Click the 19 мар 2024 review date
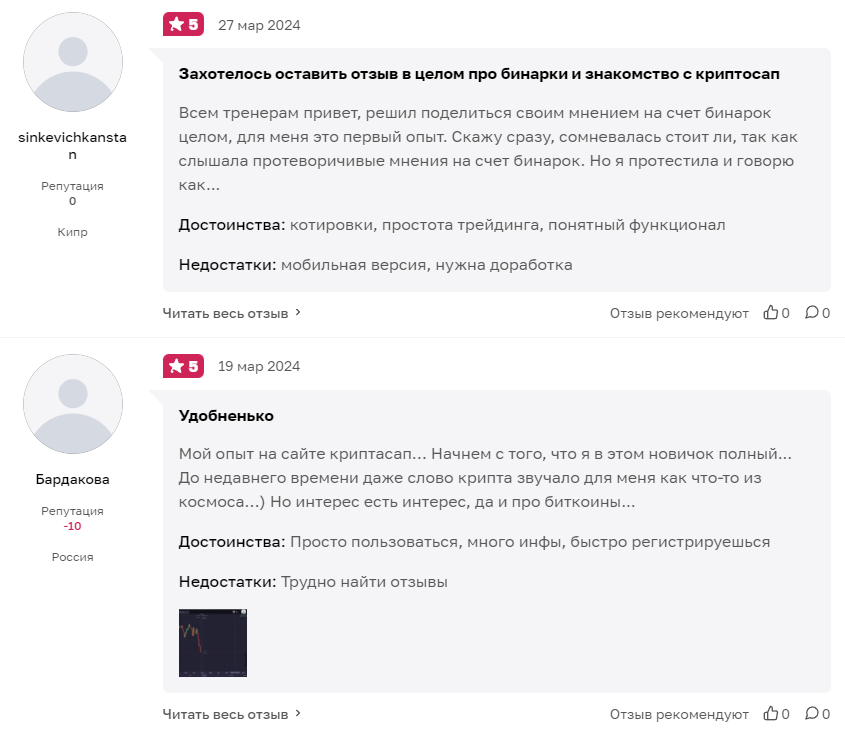The width and height of the screenshot is (845, 738). click(259, 366)
